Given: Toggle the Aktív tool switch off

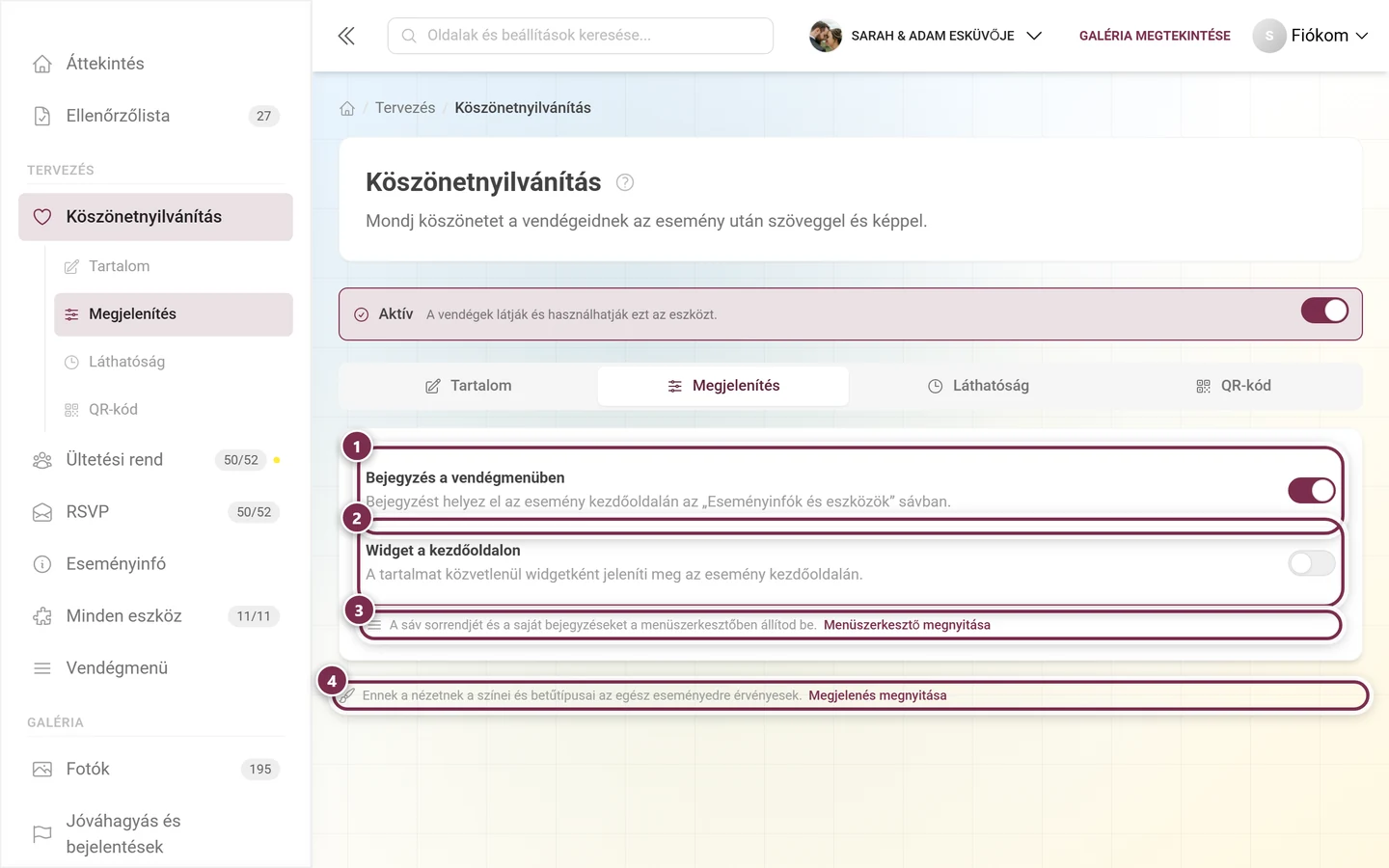Looking at the screenshot, I should pyautogui.click(x=1324, y=311).
